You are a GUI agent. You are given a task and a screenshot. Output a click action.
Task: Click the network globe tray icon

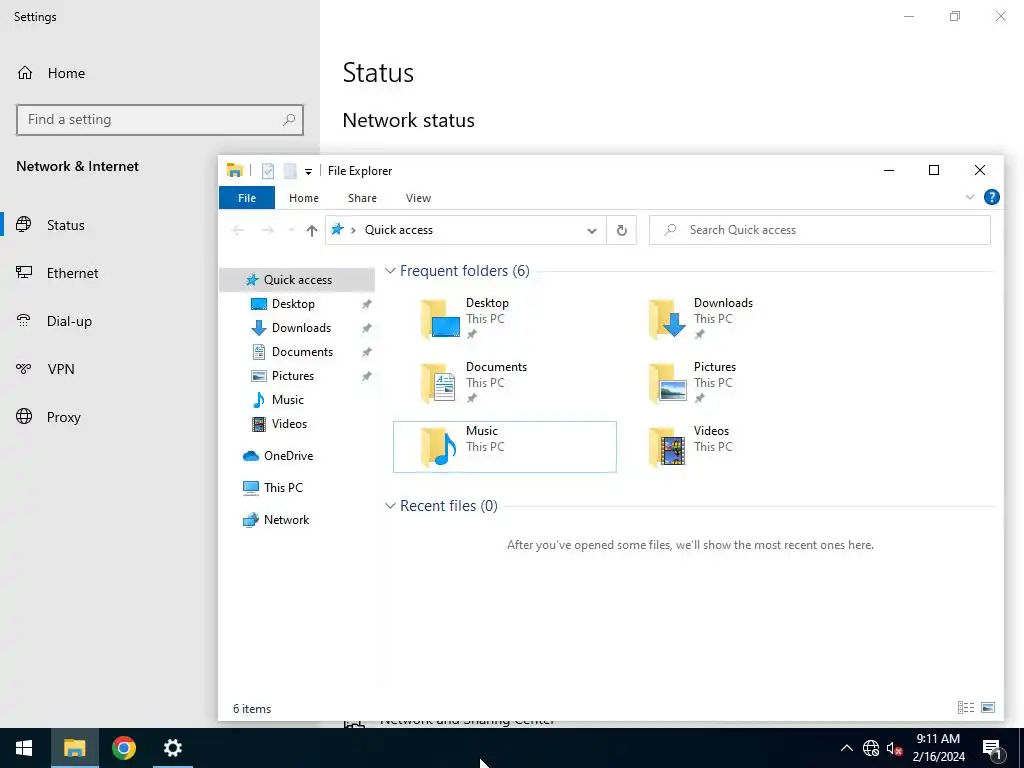click(x=871, y=748)
